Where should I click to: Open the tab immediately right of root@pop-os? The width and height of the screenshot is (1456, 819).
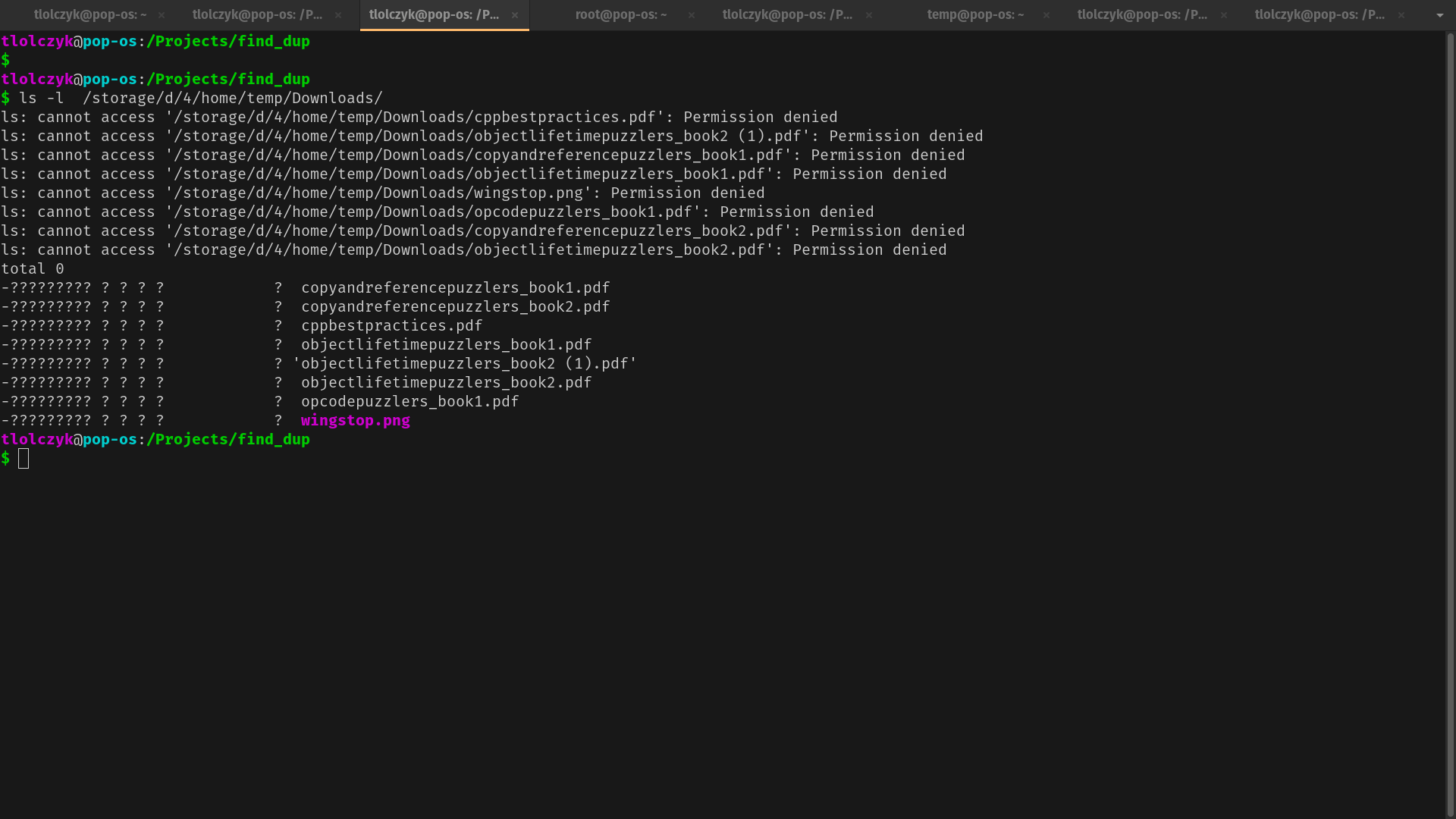coord(787,15)
